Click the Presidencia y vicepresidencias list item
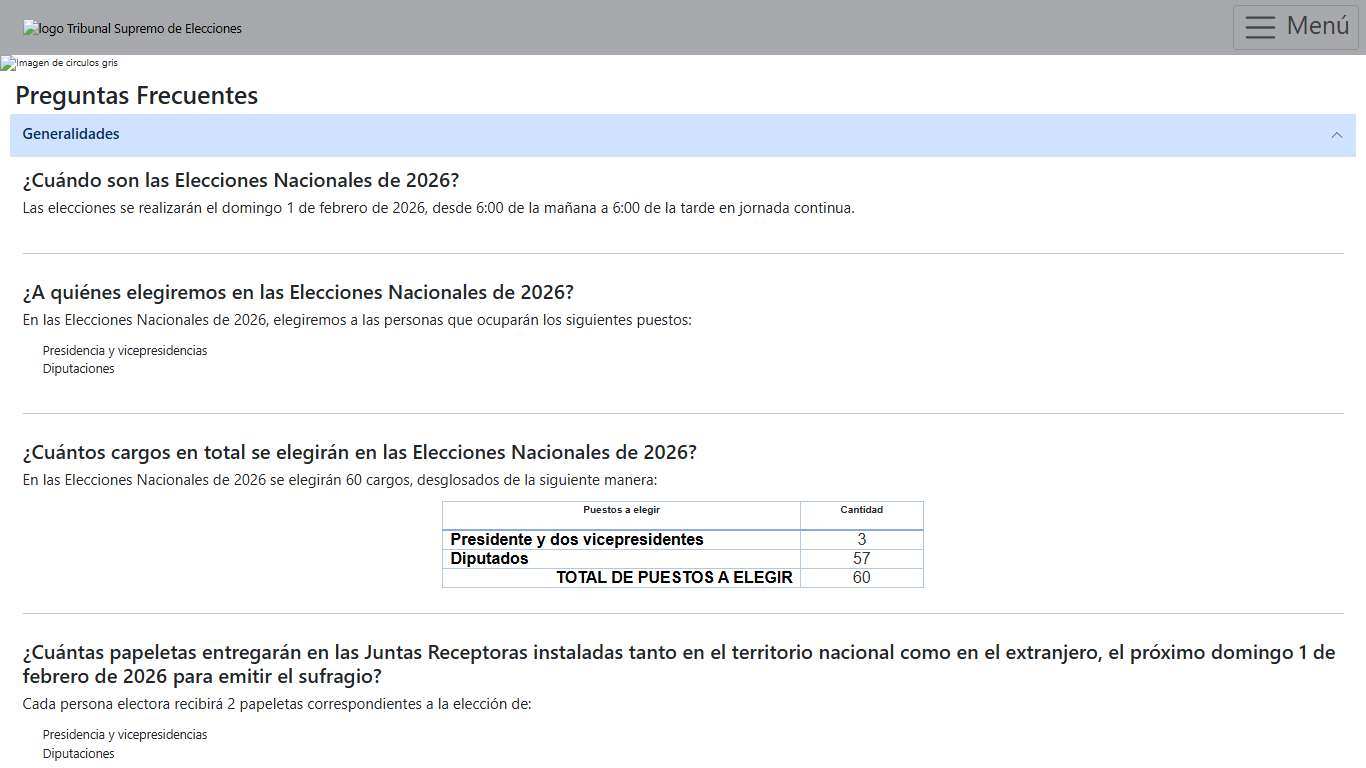 (124, 351)
